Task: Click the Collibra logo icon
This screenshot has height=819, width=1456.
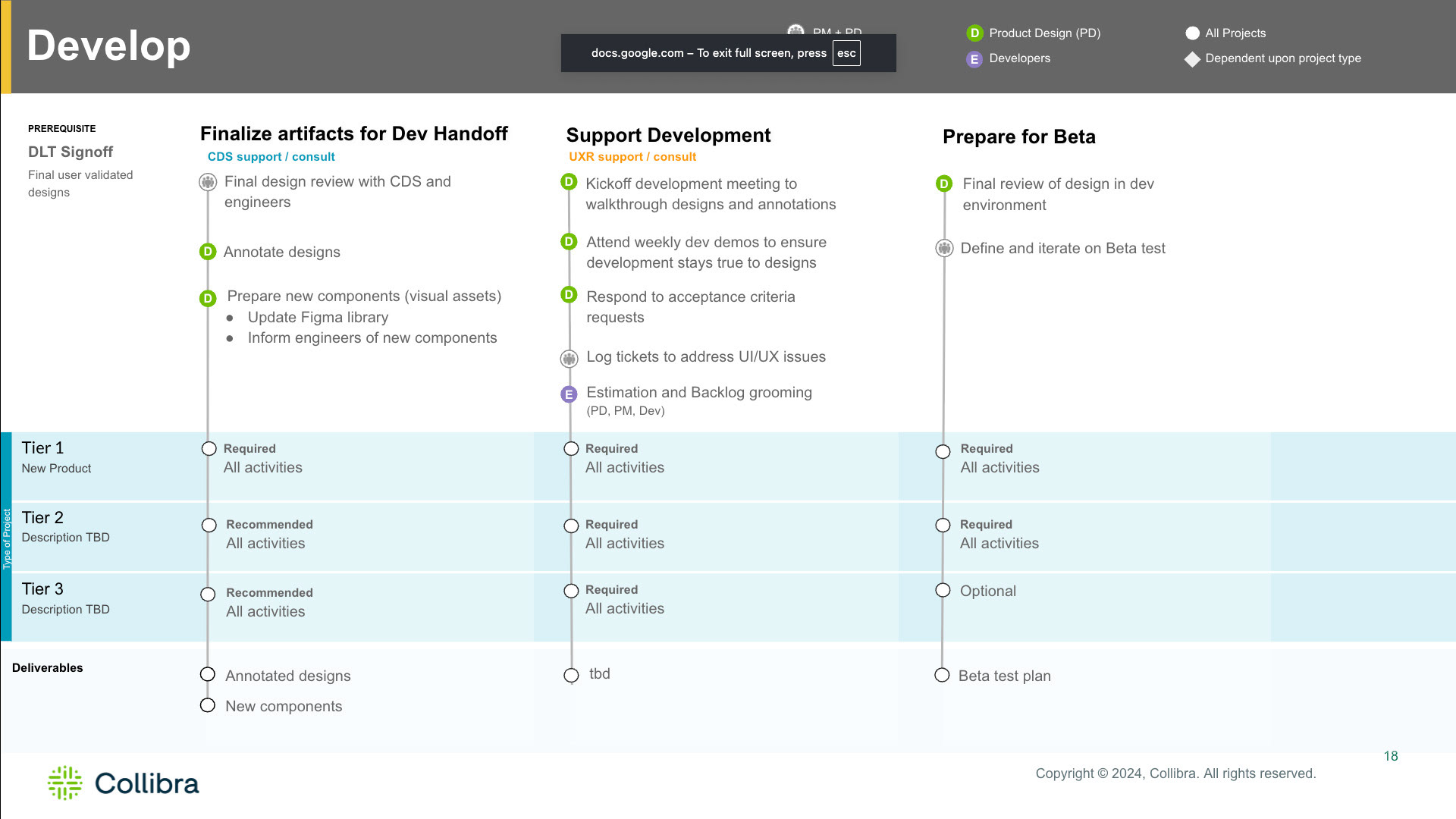Action: [65, 783]
